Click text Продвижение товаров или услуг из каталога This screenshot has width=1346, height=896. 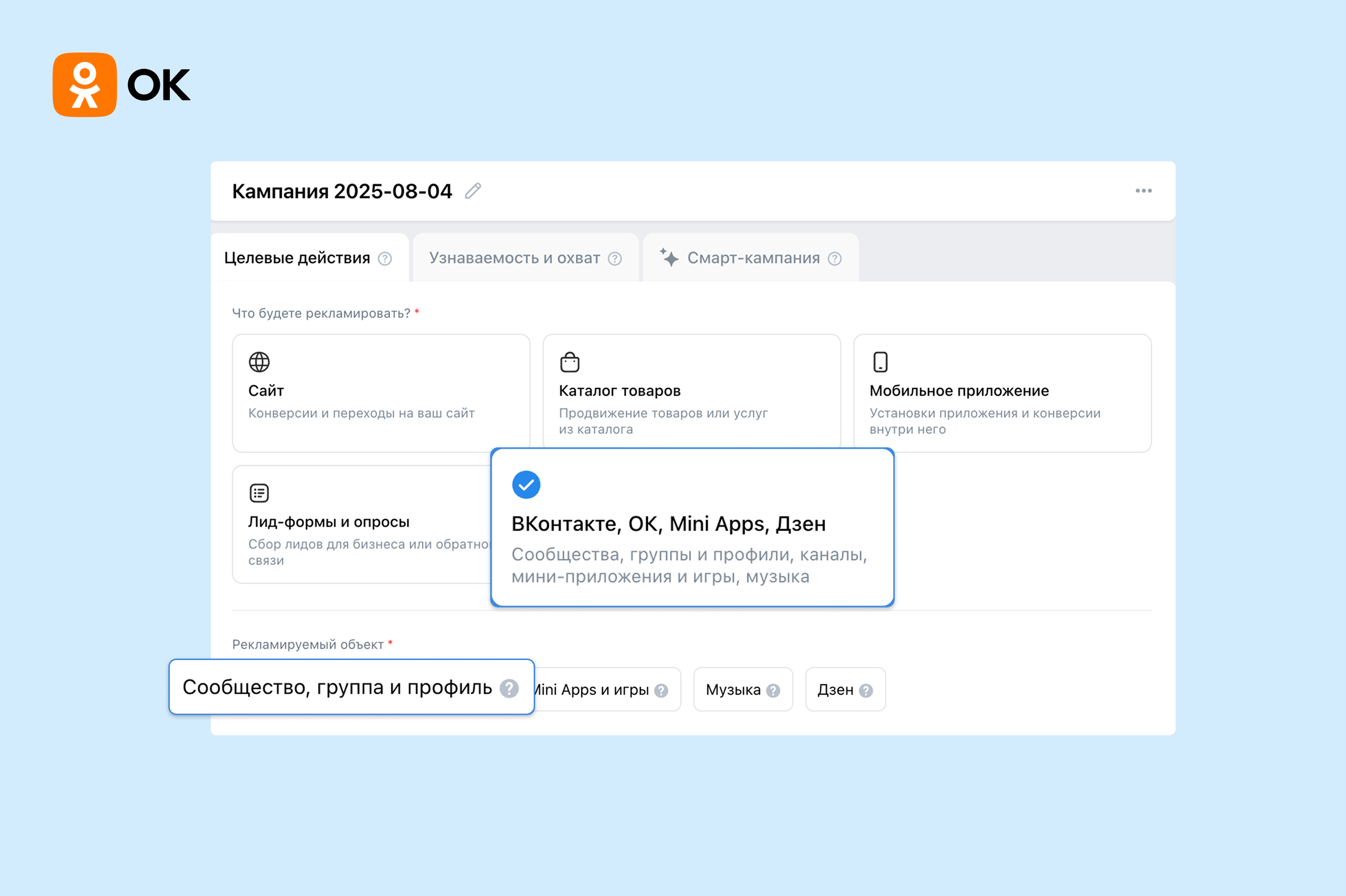663,421
